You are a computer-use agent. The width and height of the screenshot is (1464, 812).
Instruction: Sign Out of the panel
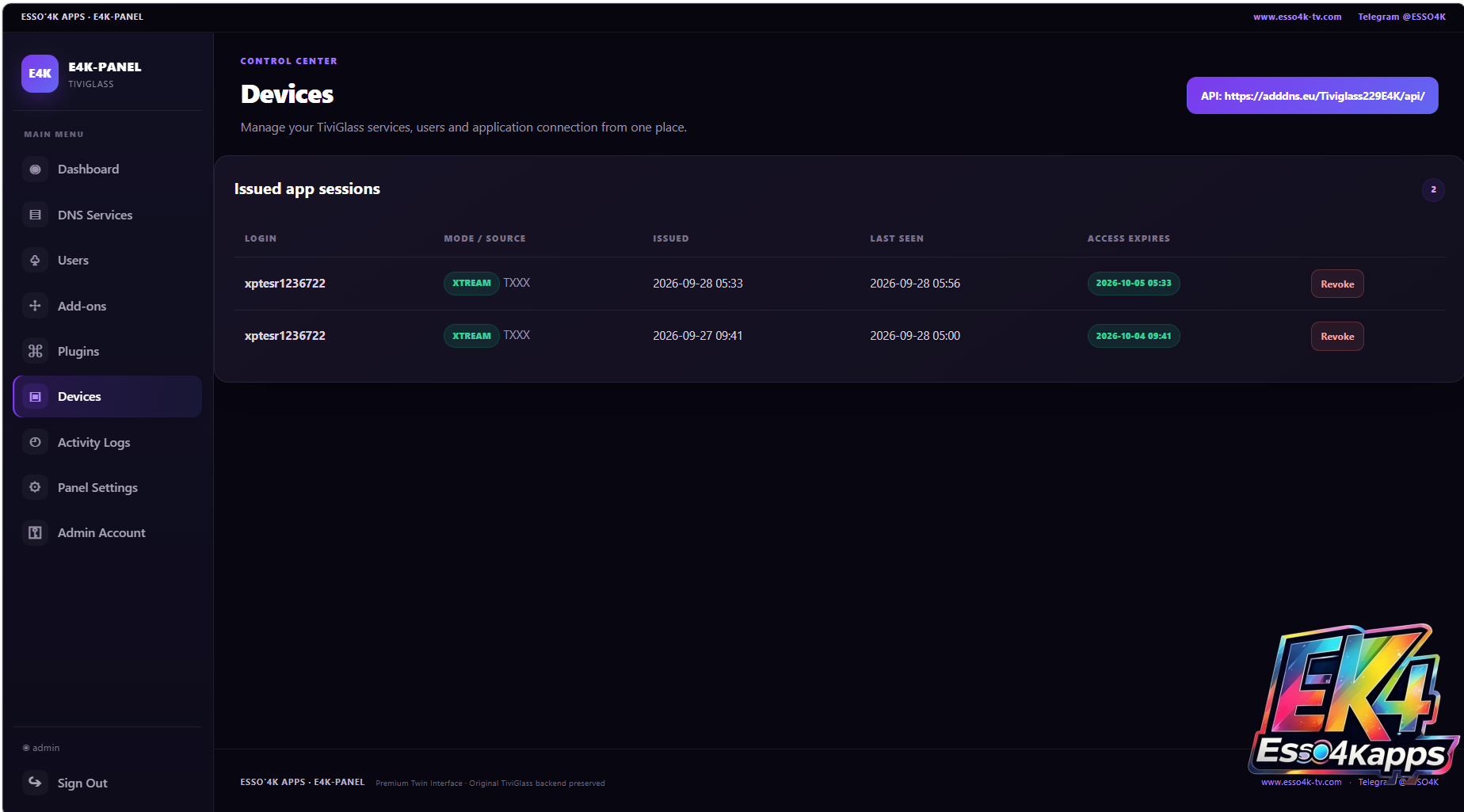[x=108, y=783]
